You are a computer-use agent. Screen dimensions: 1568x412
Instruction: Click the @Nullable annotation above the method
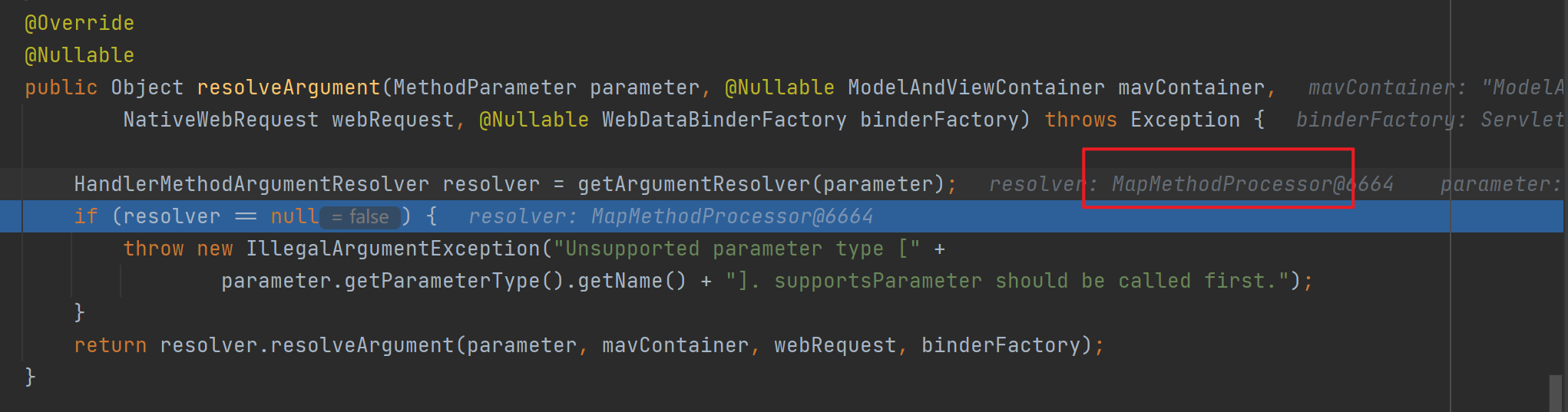79,55
